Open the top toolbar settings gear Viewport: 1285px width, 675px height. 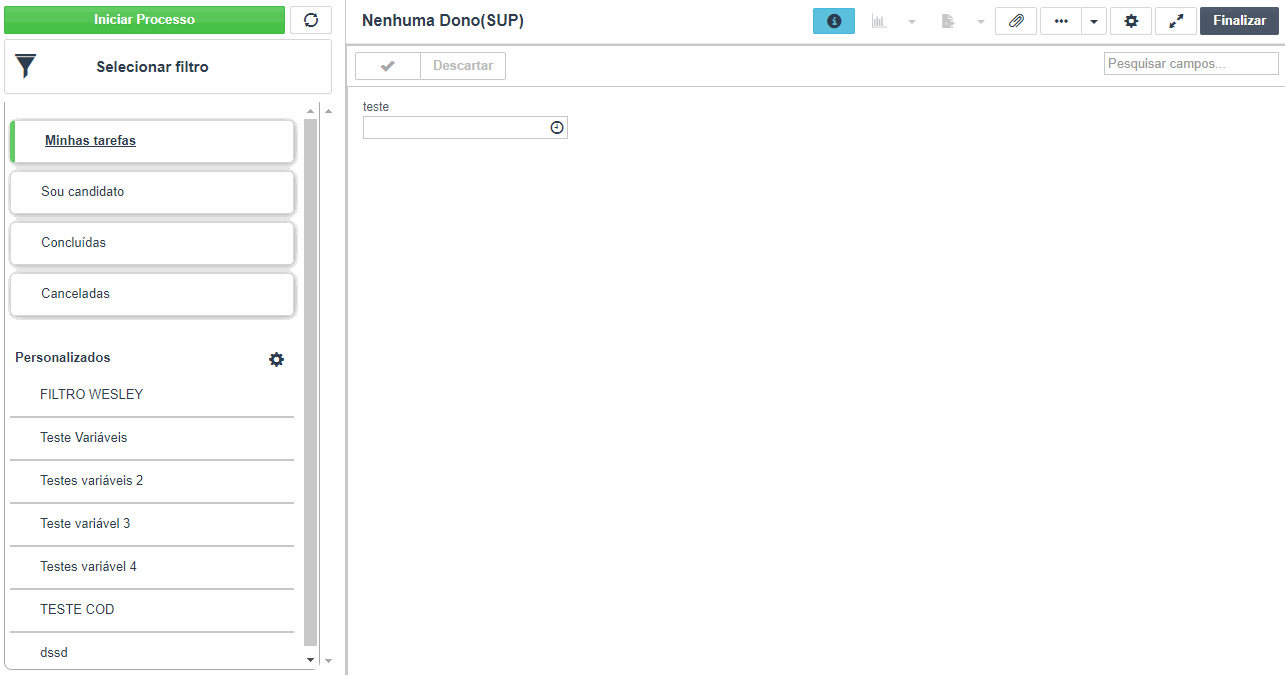click(1131, 21)
